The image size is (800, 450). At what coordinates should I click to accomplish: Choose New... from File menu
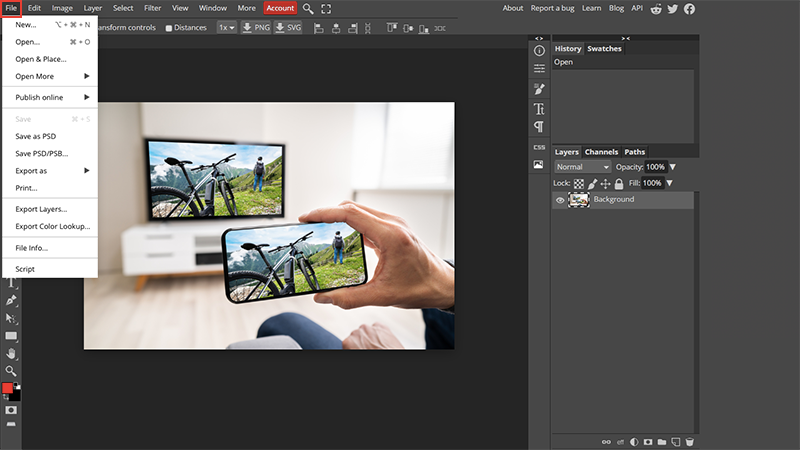(x=50, y=24)
